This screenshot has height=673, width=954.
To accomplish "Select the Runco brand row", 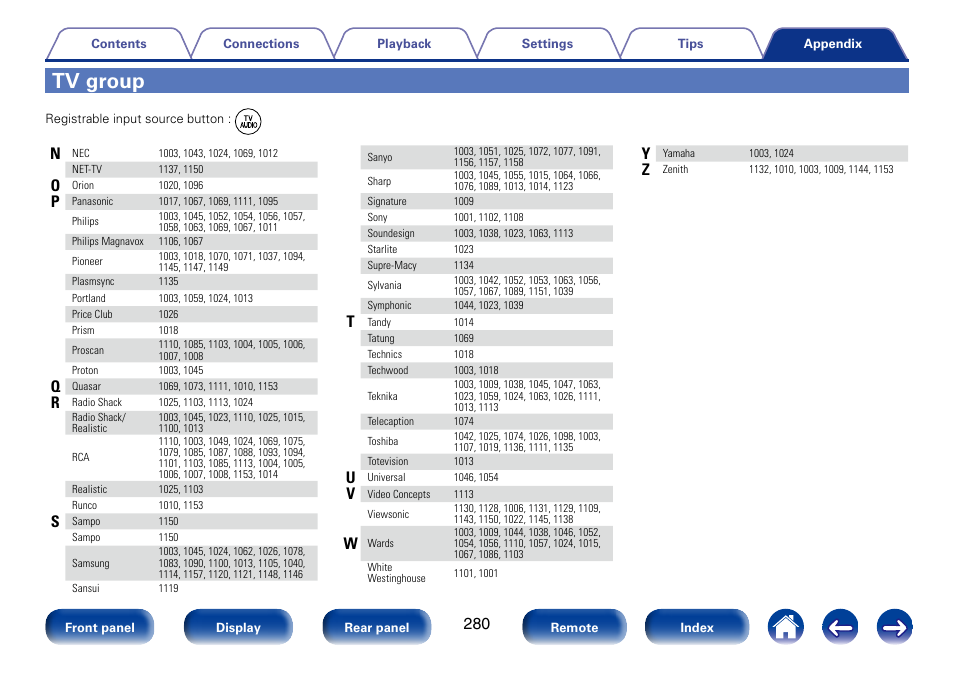I will coord(191,506).
